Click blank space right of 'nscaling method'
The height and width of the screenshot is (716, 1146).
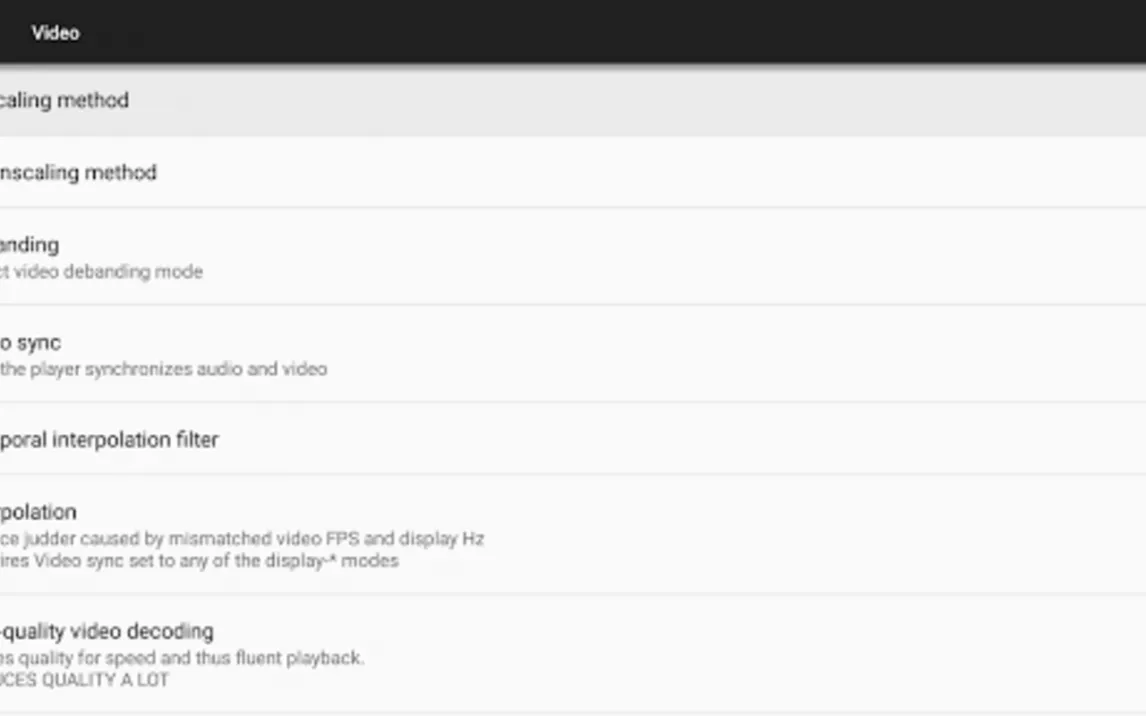(600, 172)
